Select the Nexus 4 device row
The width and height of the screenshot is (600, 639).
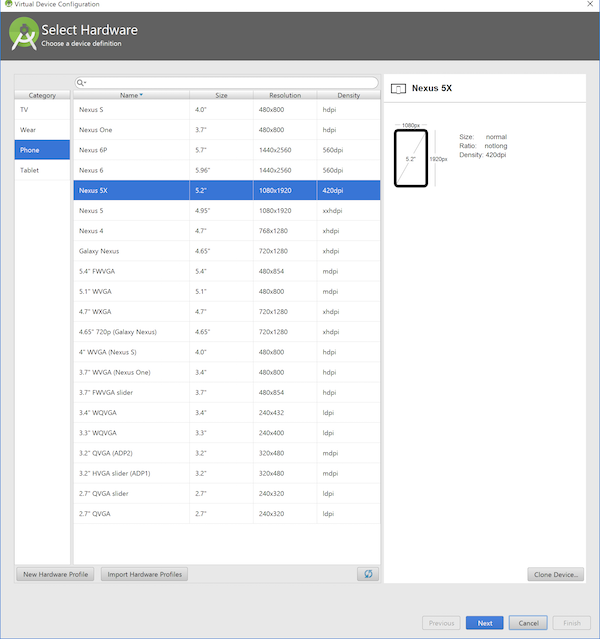coord(227,231)
